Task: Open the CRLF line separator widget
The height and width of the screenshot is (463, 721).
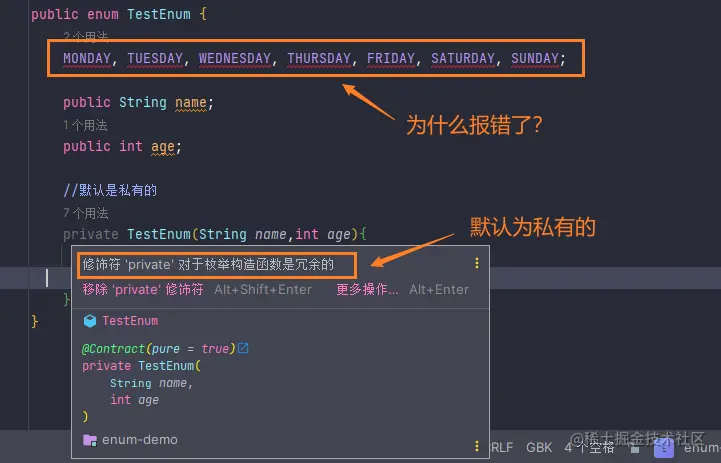Action: [x=501, y=447]
